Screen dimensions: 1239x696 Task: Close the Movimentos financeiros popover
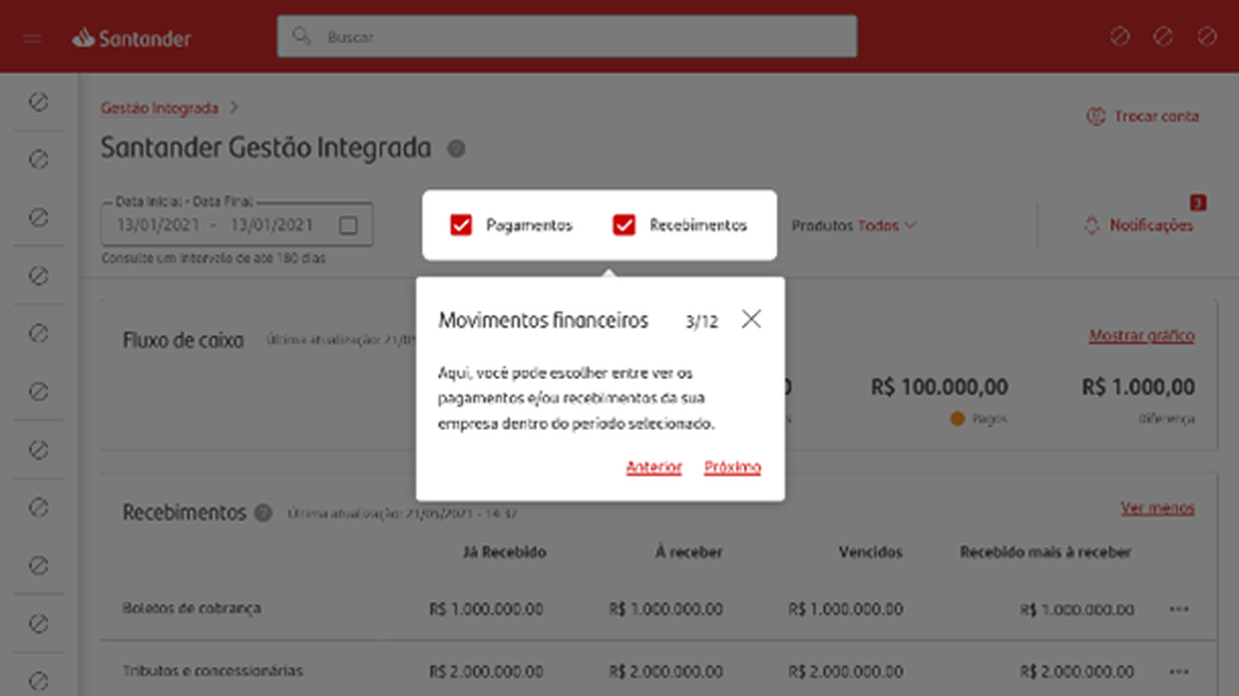(751, 319)
